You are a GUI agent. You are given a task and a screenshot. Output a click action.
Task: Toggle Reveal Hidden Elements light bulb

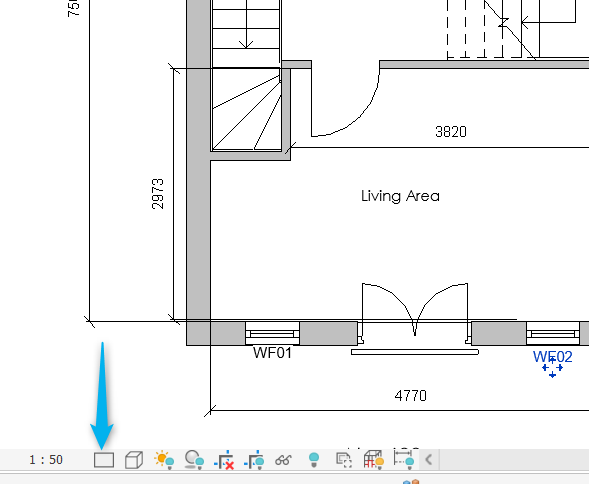pos(314,460)
